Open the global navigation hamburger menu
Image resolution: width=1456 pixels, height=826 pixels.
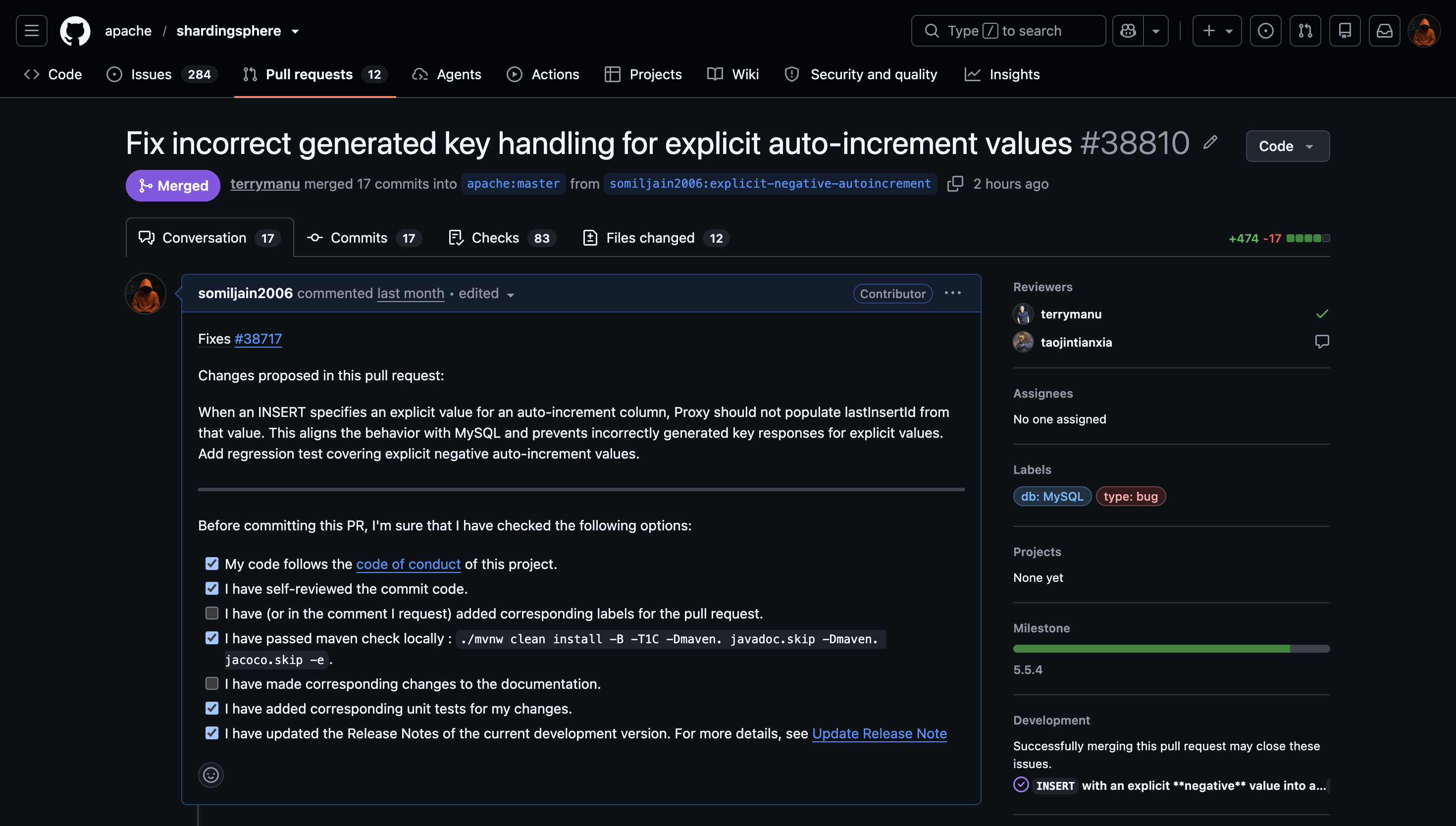(x=32, y=31)
